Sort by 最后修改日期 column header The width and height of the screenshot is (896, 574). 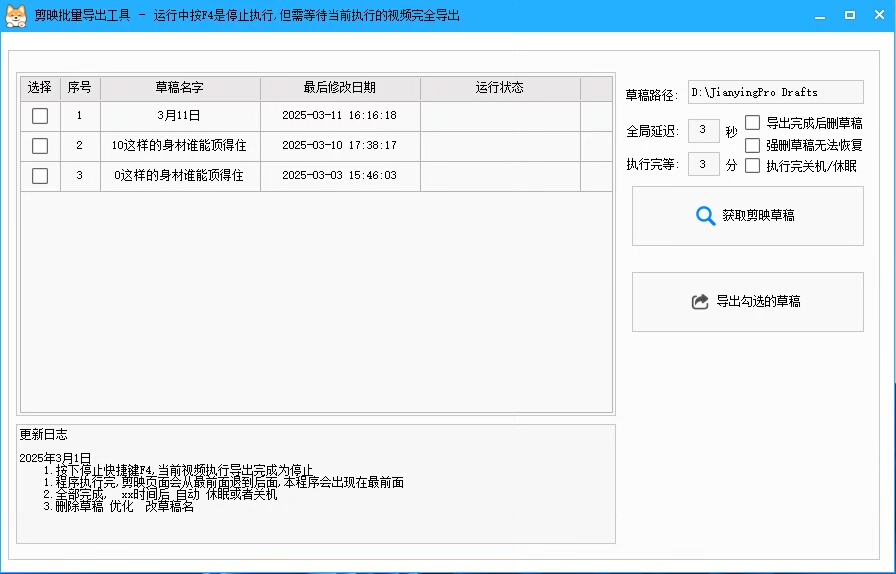point(340,88)
